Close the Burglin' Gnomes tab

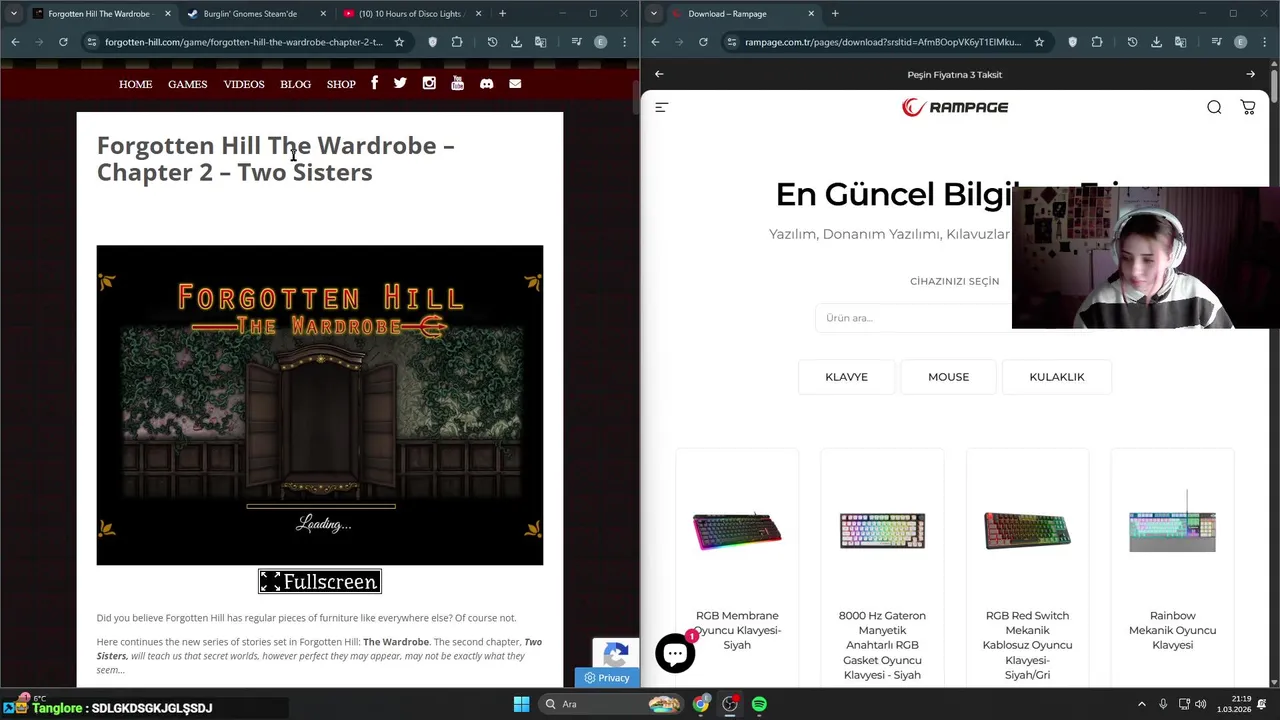point(323,14)
